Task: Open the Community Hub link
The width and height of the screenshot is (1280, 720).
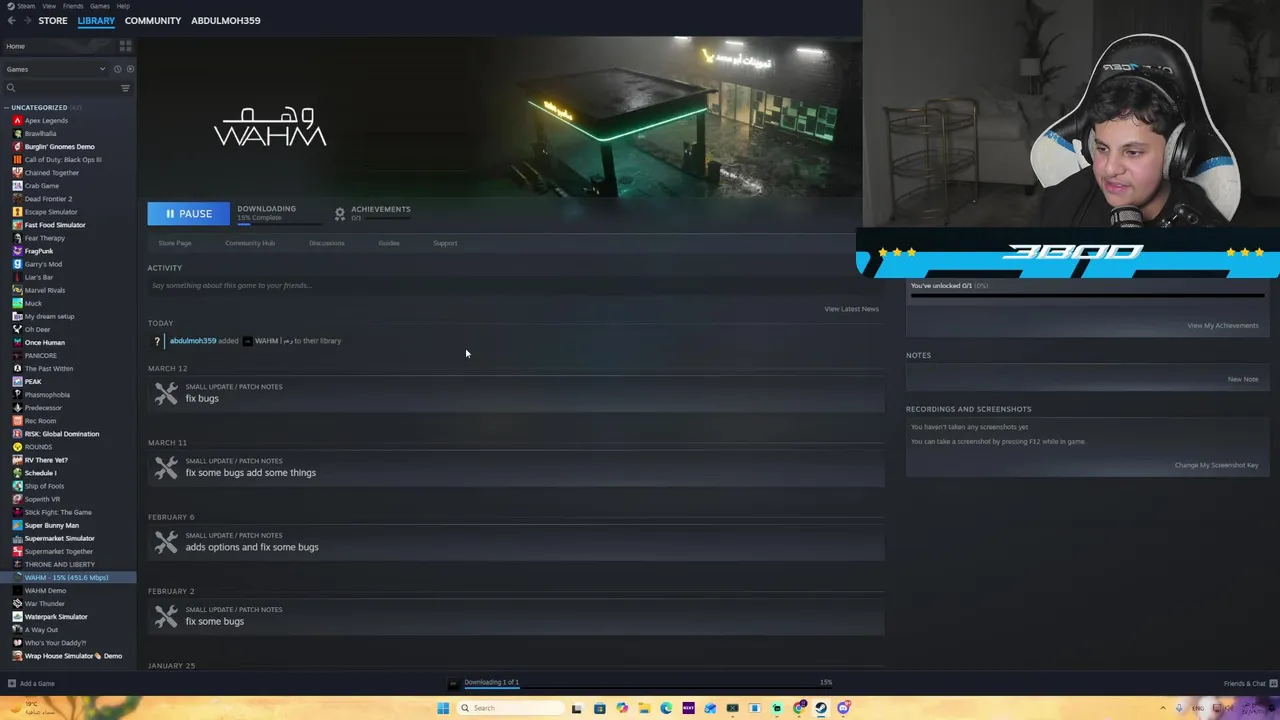Action: (x=250, y=243)
